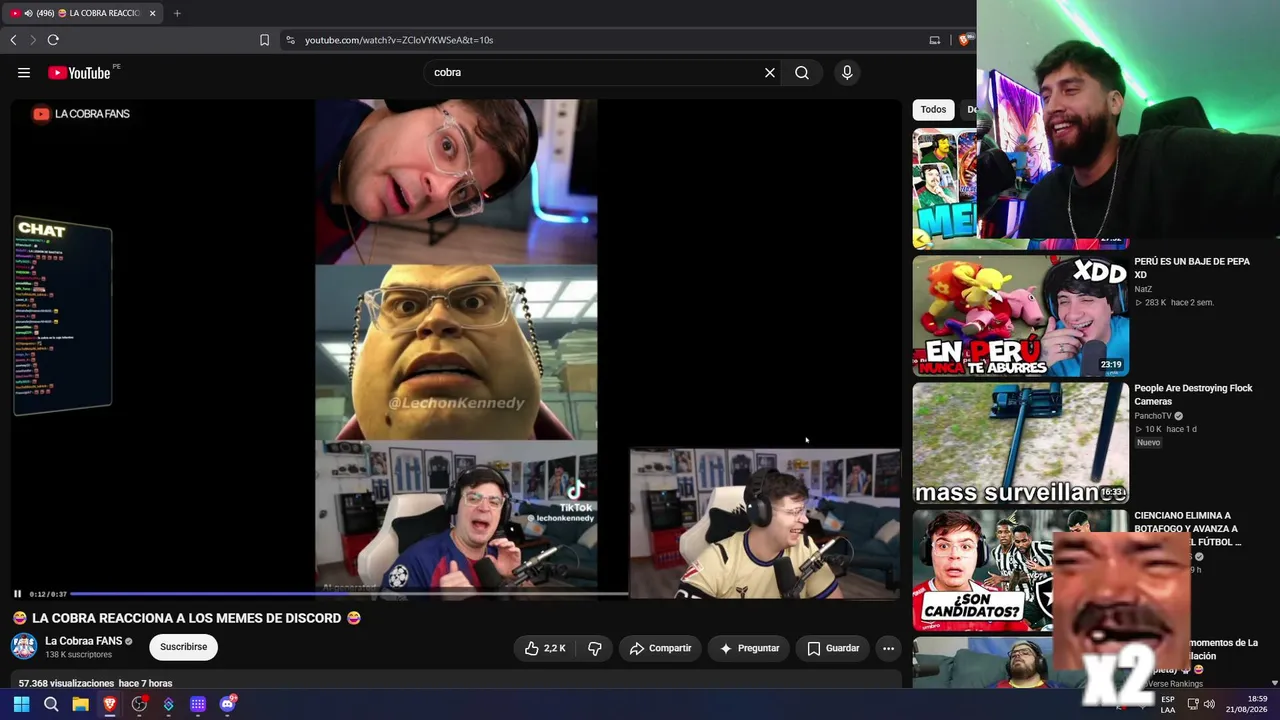The width and height of the screenshot is (1280, 720).
Task: Open the Brave Shields icon
Action: tap(964, 40)
